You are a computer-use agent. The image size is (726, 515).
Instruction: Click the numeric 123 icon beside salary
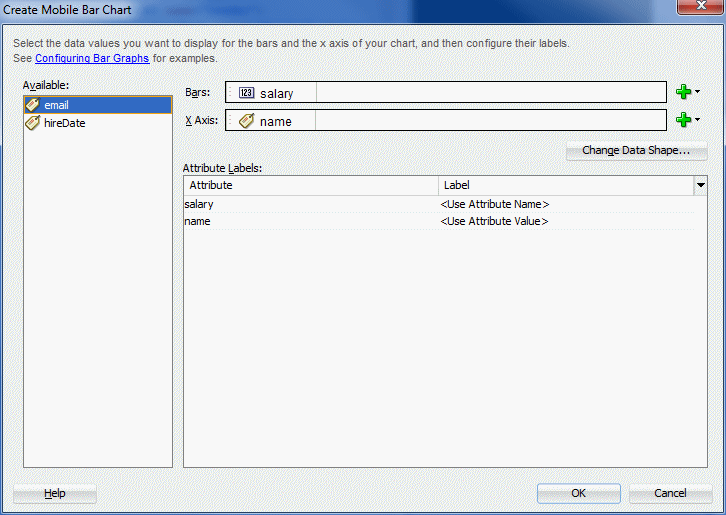[x=246, y=93]
